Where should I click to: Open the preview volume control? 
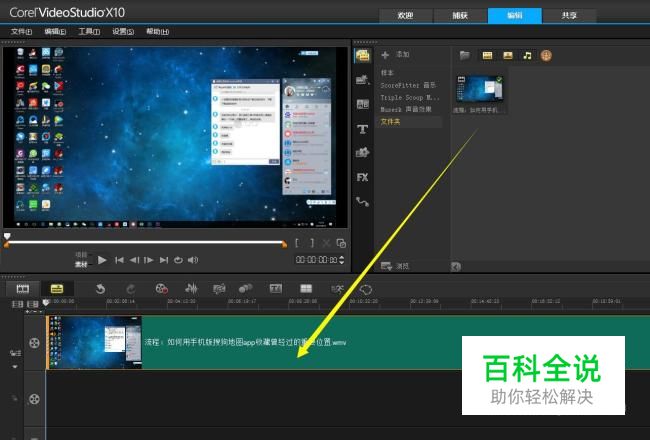[193, 260]
